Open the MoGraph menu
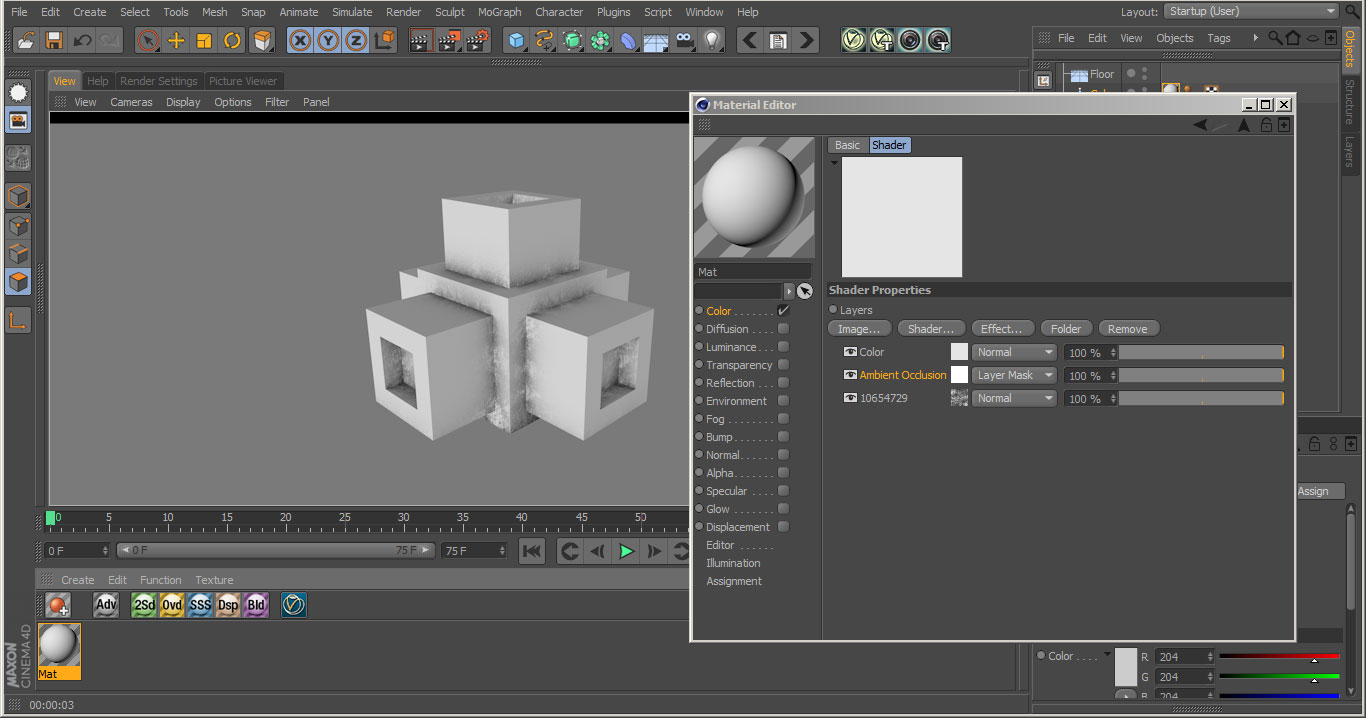 pyautogui.click(x=499, y=12)
